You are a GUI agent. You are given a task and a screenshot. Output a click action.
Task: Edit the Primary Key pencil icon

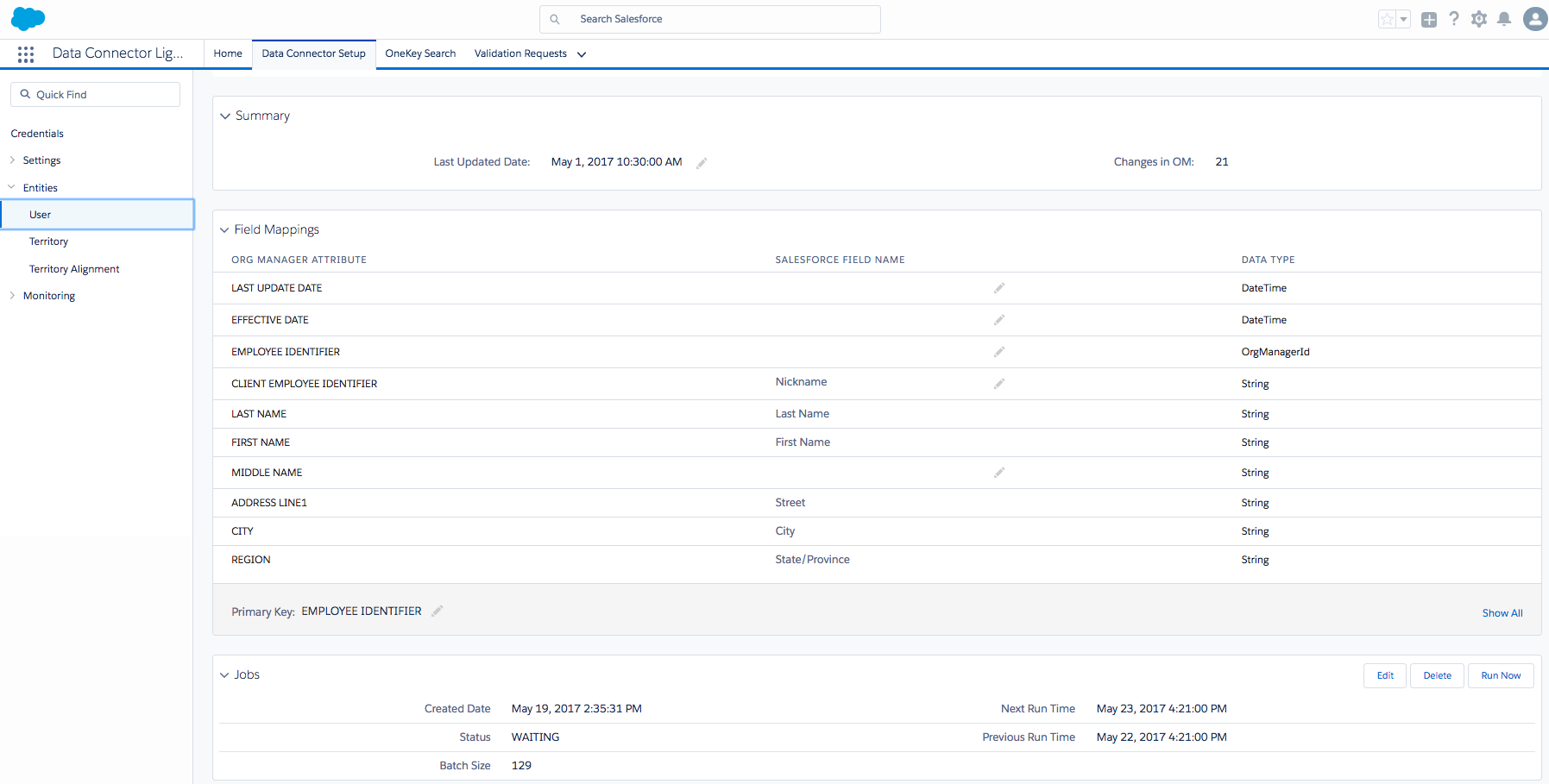[438, 612]
